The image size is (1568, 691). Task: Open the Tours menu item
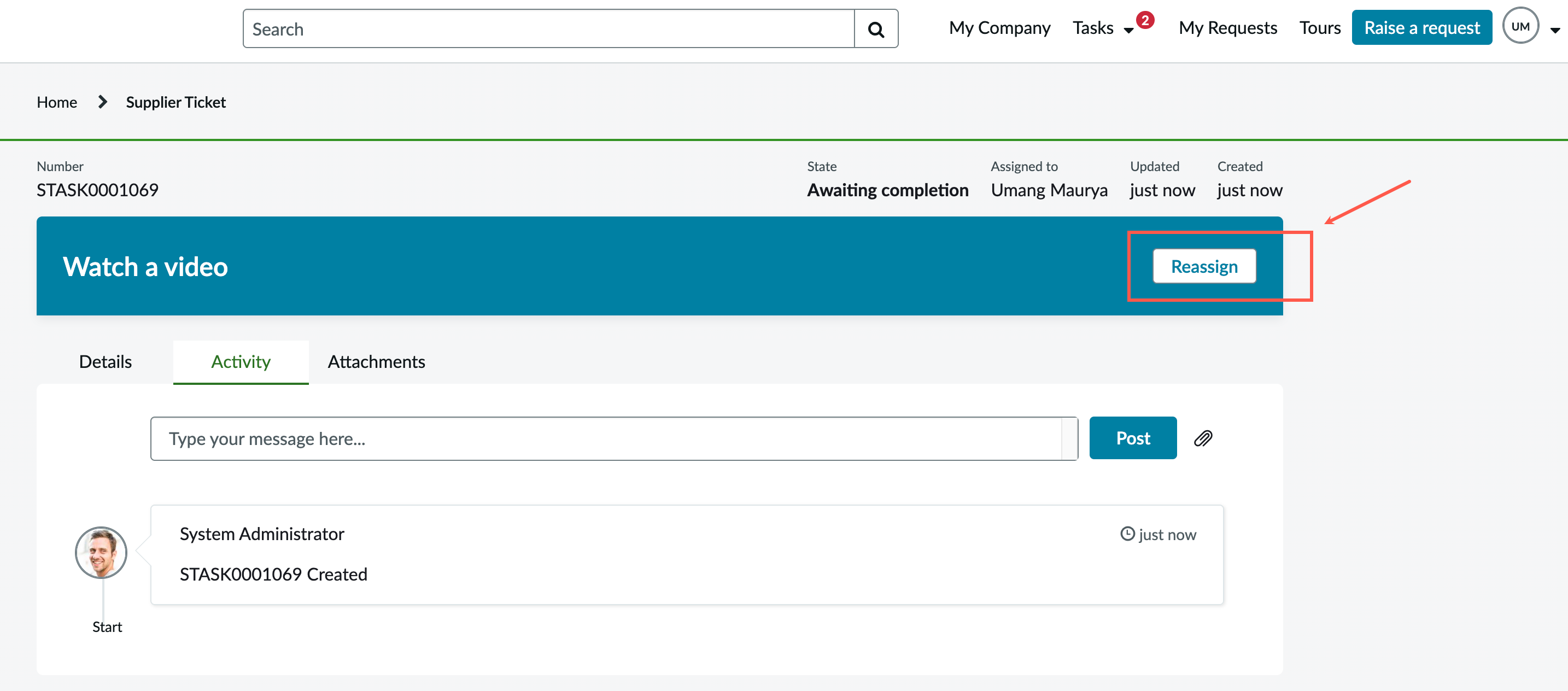(x=1320, y=27)
